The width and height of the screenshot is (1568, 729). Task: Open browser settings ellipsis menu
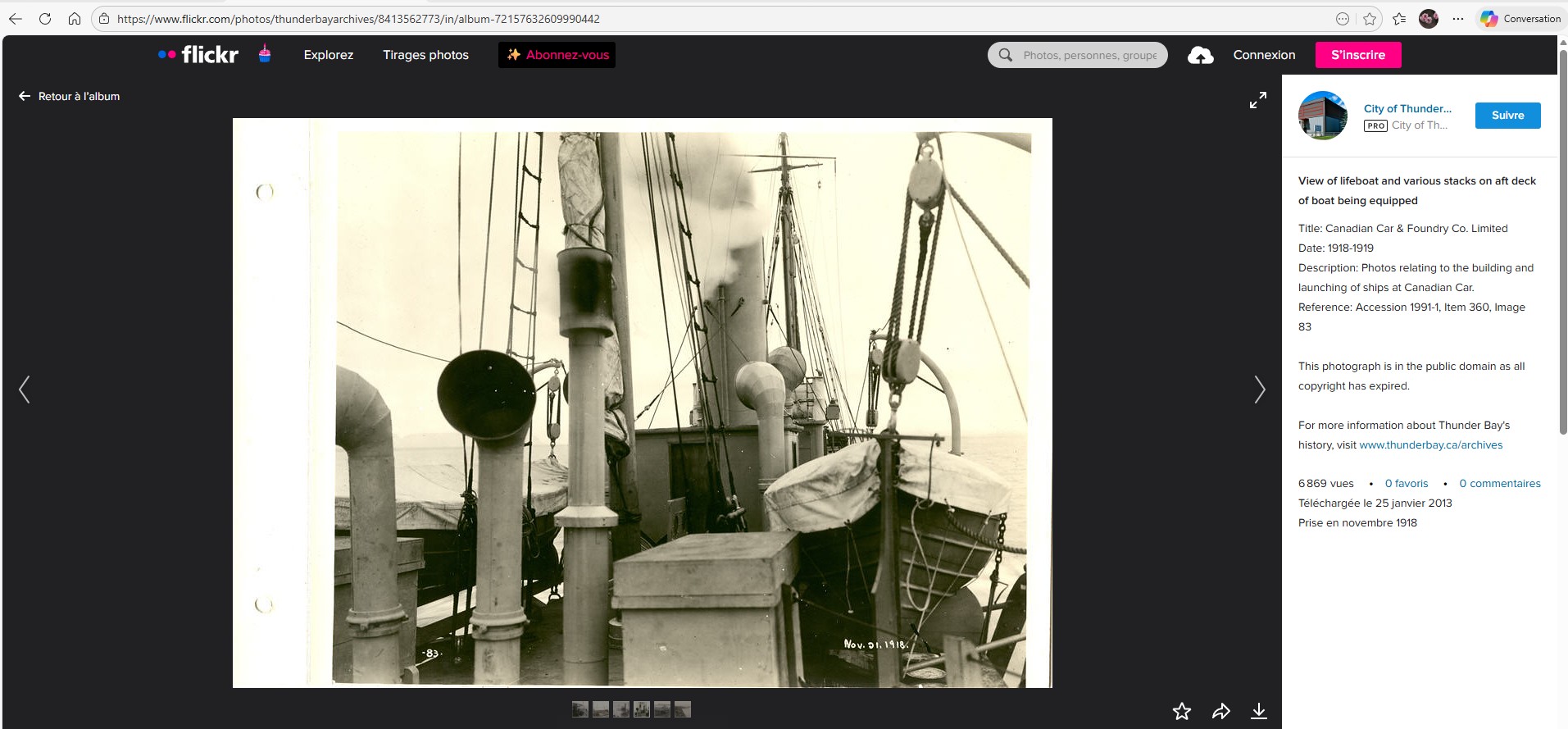(1457, 19)
